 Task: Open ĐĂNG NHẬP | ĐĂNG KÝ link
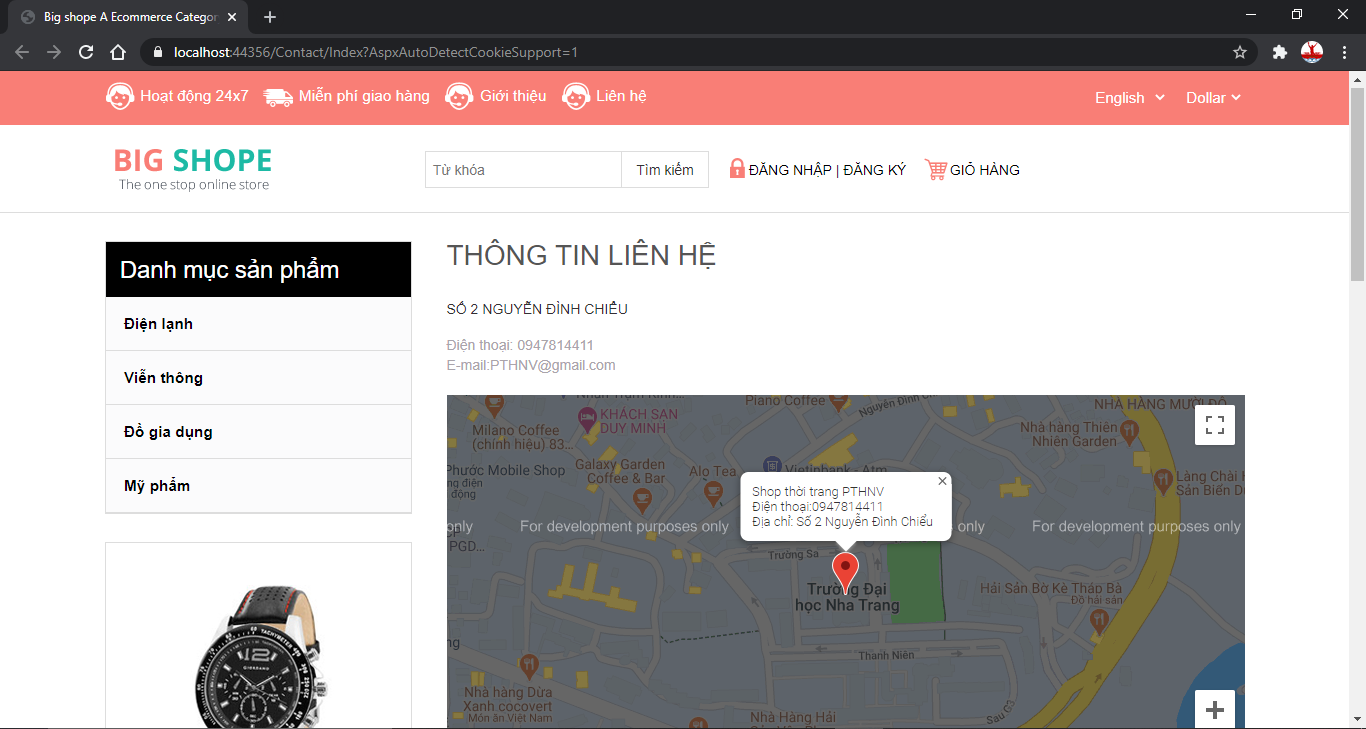827,170
